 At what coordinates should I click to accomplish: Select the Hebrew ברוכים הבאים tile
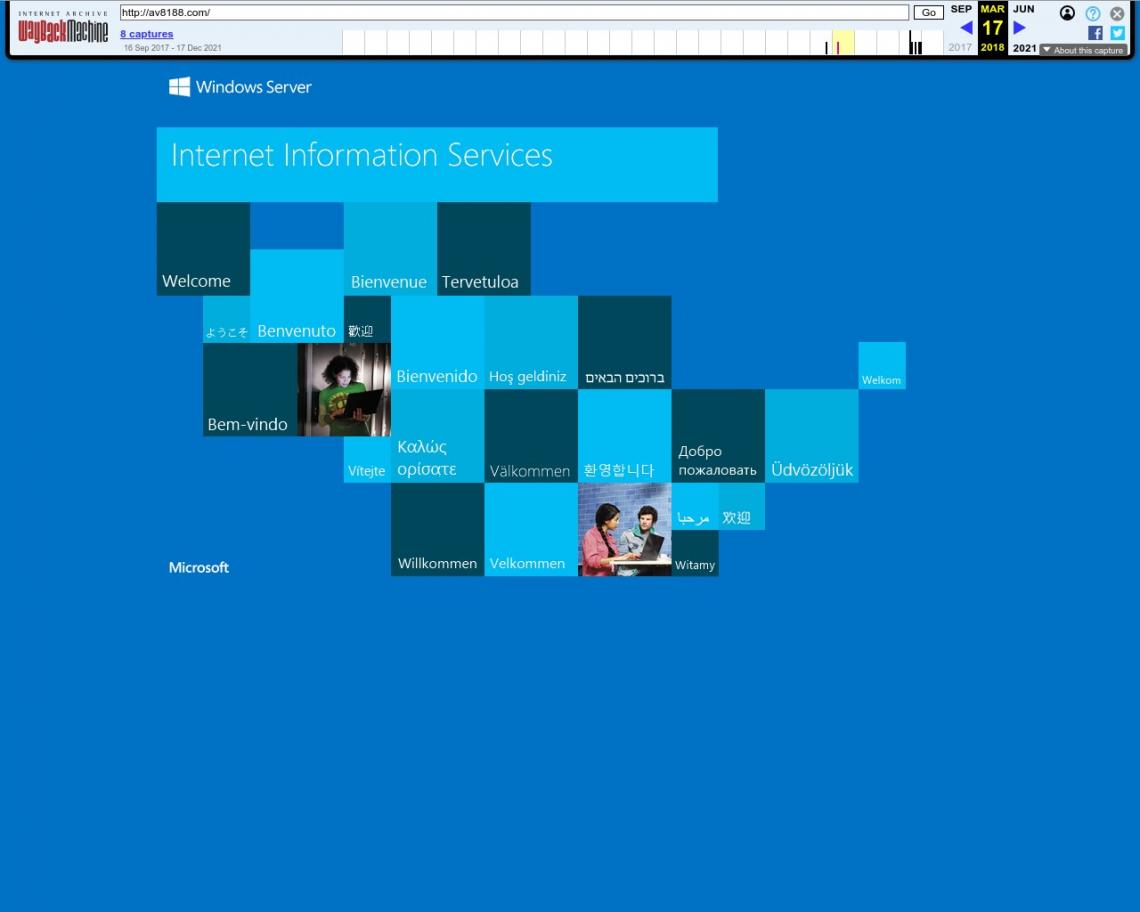point(625,343)
